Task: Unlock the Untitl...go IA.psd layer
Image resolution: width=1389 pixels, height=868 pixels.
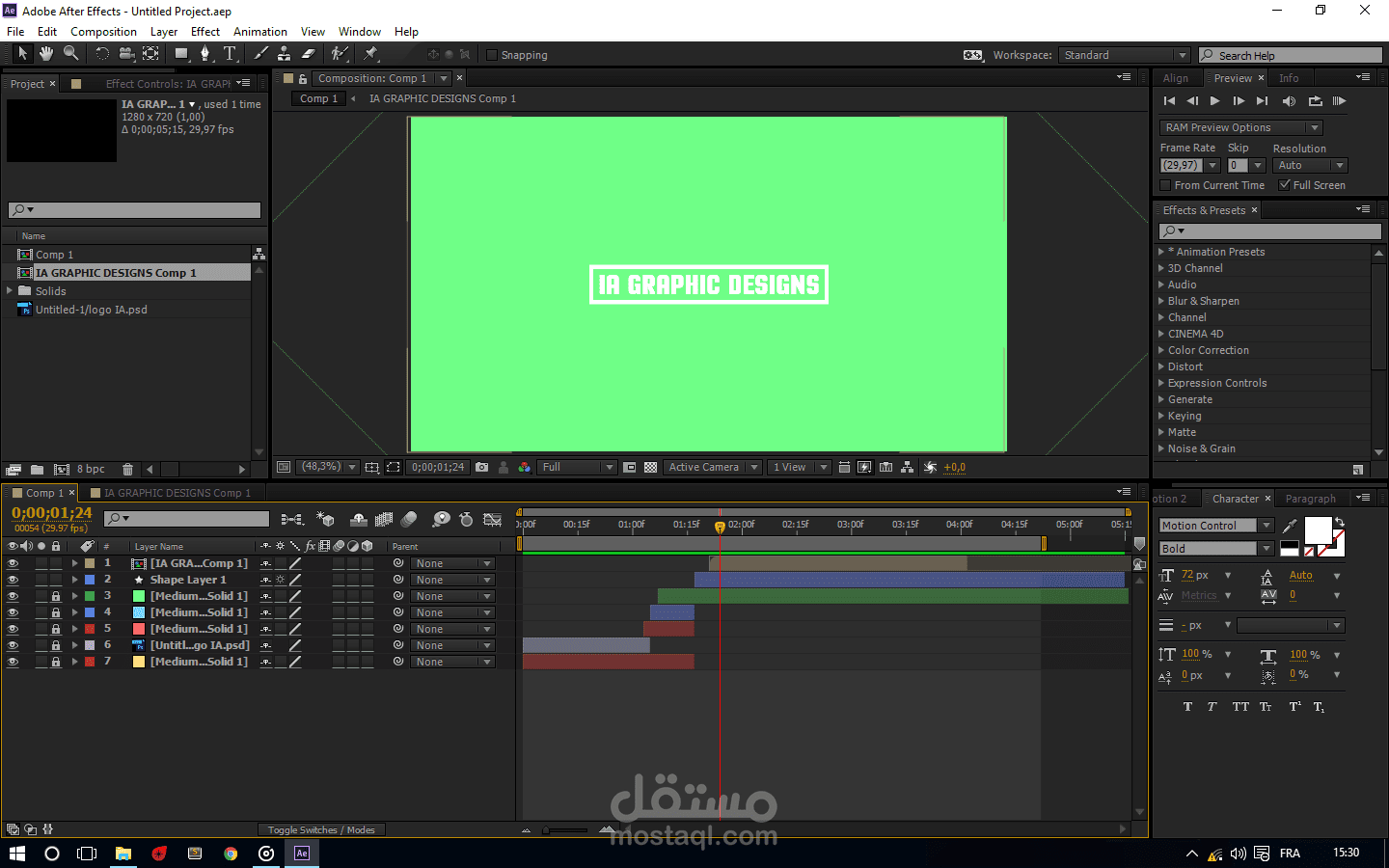Action: point(56,645)
